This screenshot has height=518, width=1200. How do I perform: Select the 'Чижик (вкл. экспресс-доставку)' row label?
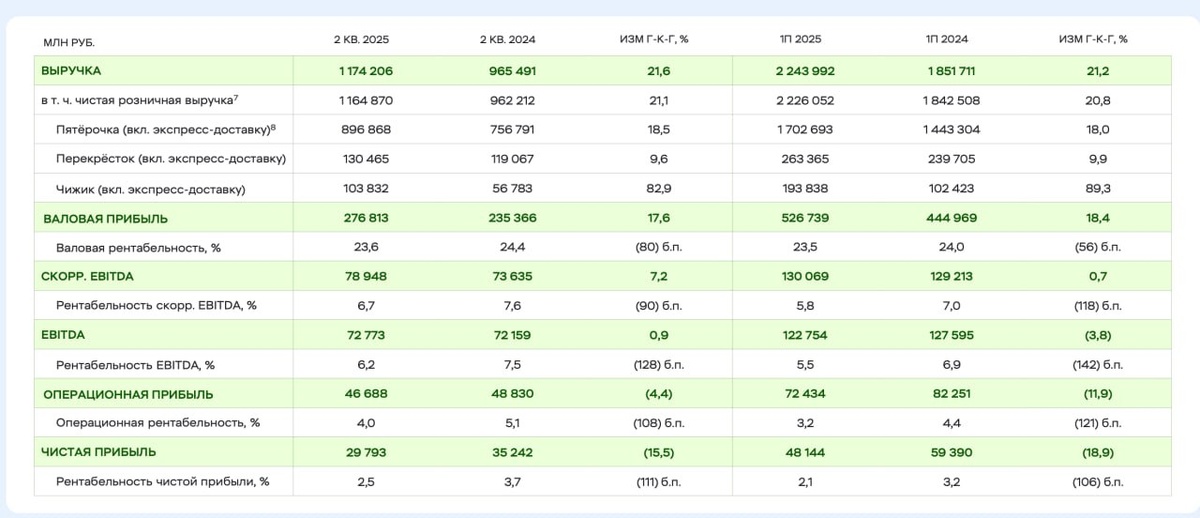pyautogui.click(x=150, y=189)
